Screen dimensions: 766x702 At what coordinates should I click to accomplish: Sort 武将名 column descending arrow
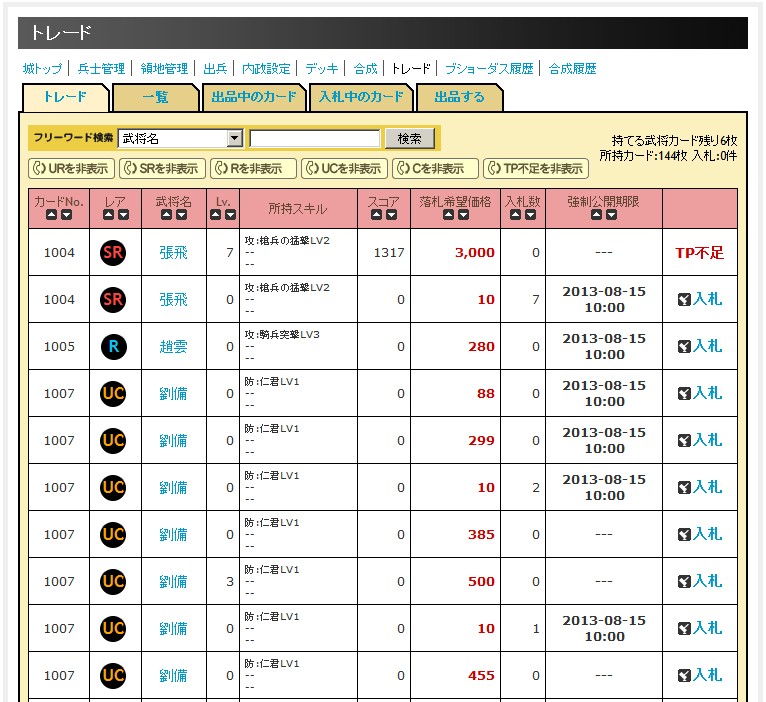point(181,215)
